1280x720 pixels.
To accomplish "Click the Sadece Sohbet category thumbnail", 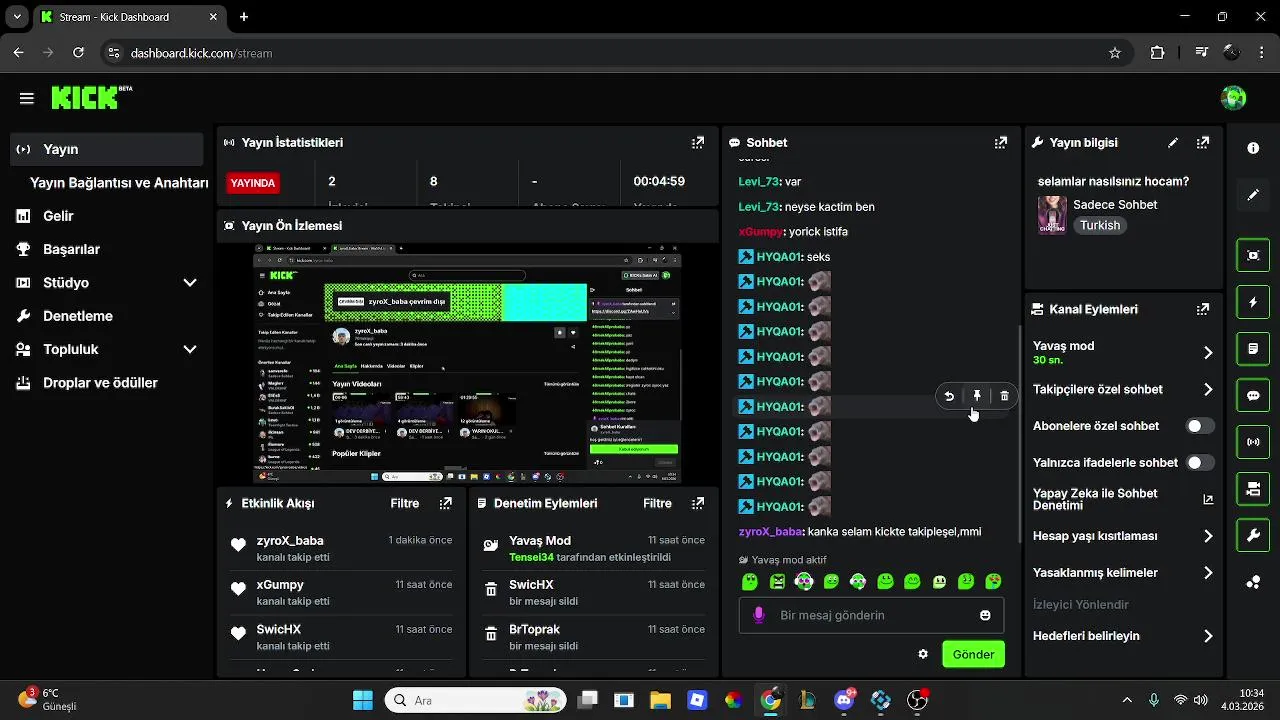I will 1052,215.
